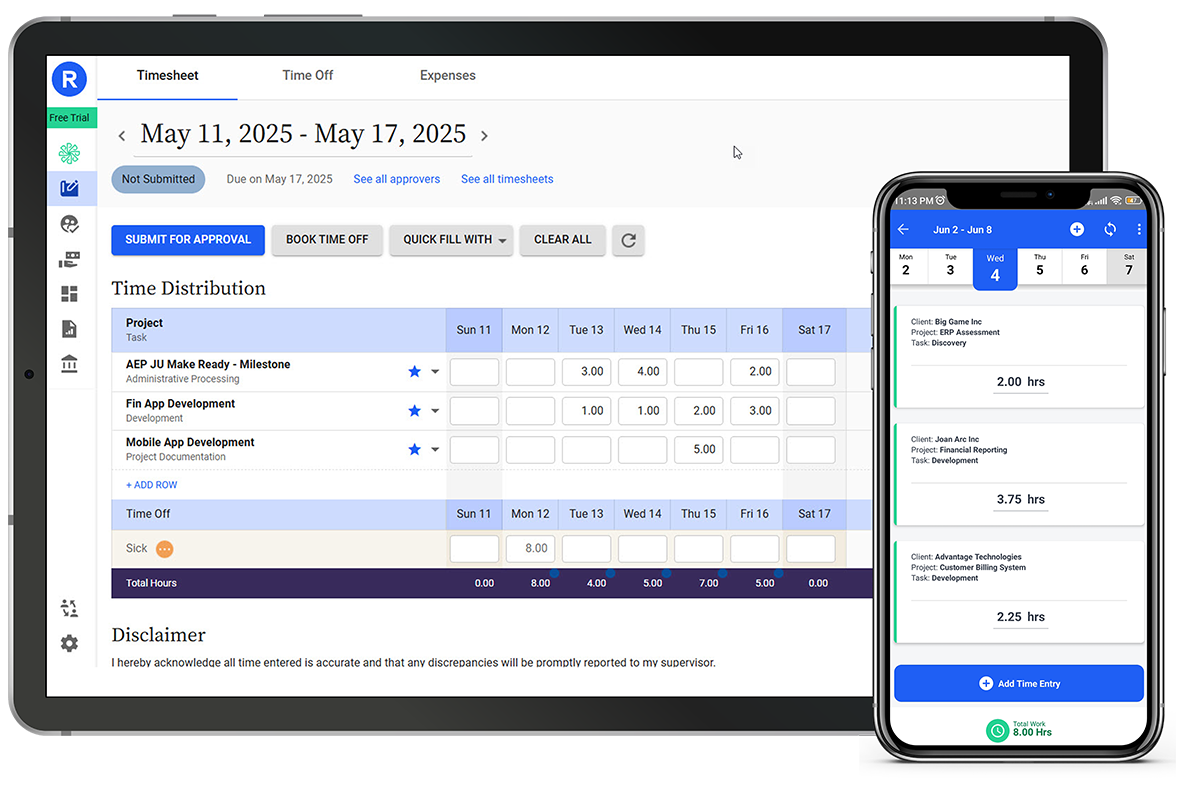Image resolution: width=1200 pixels, height=786 pixels.
Task: Click the report document icon in sidebar
Action: point(69,329)
